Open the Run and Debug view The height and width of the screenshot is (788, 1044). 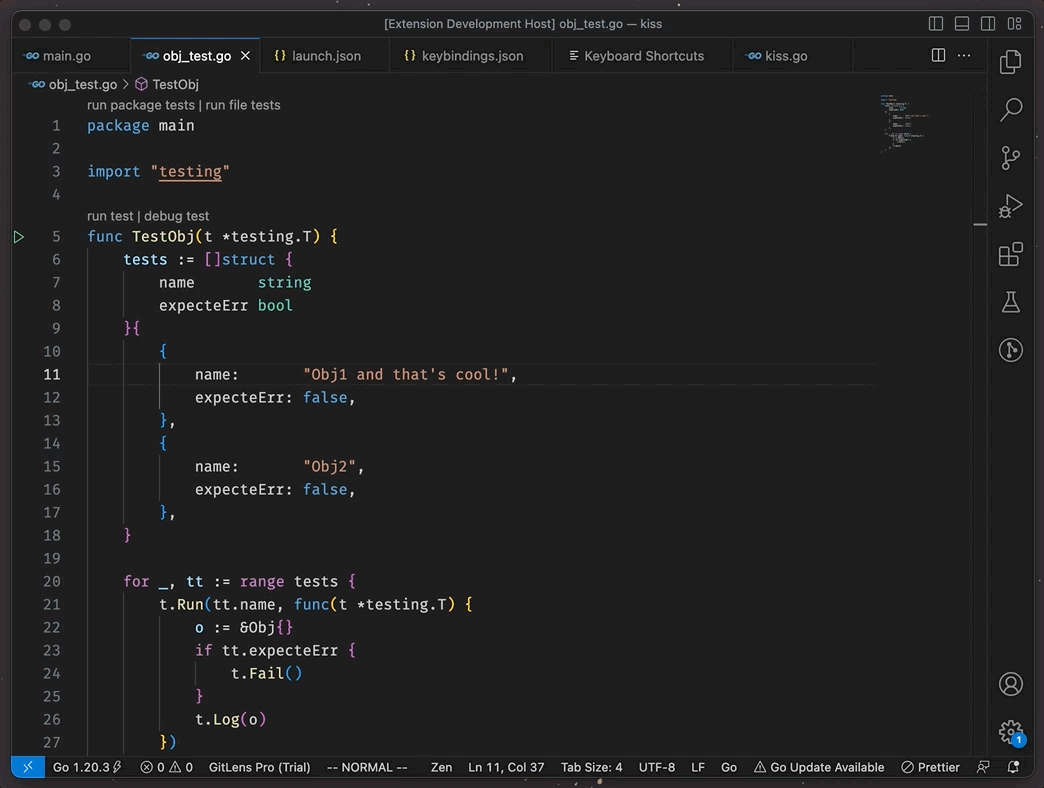tap(1011, 206)
